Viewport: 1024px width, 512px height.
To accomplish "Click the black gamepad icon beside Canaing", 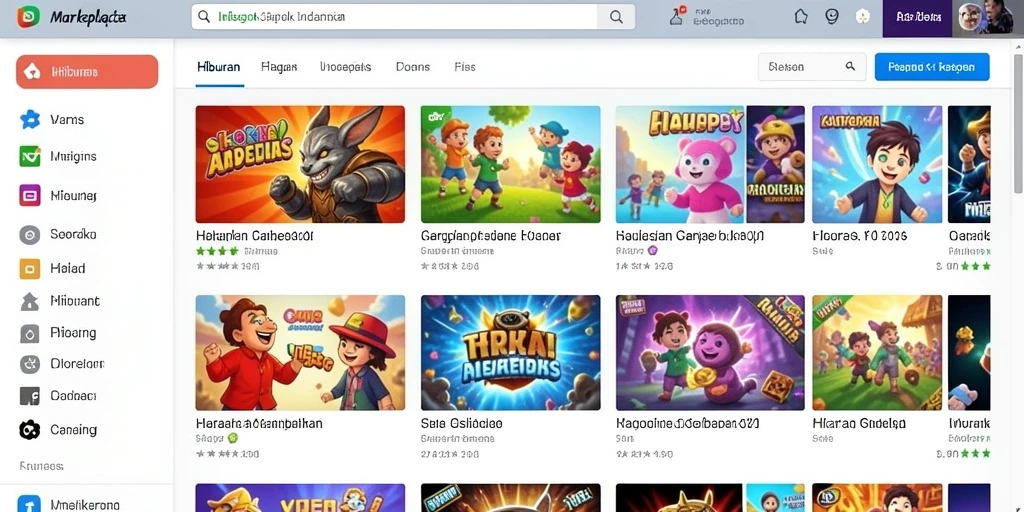I will coord(29,430).
